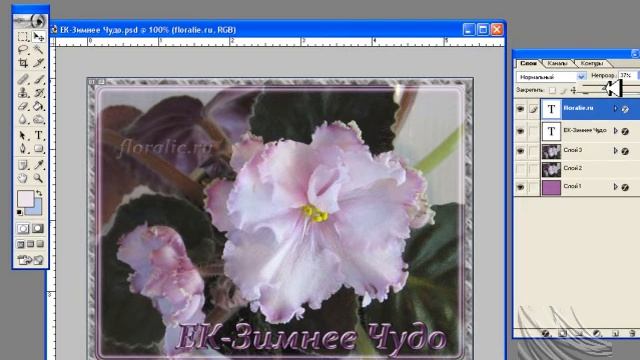Click the add layer style icon at panel bottom
The height and width of the screenshot is (360, 640).
(545, 333)
